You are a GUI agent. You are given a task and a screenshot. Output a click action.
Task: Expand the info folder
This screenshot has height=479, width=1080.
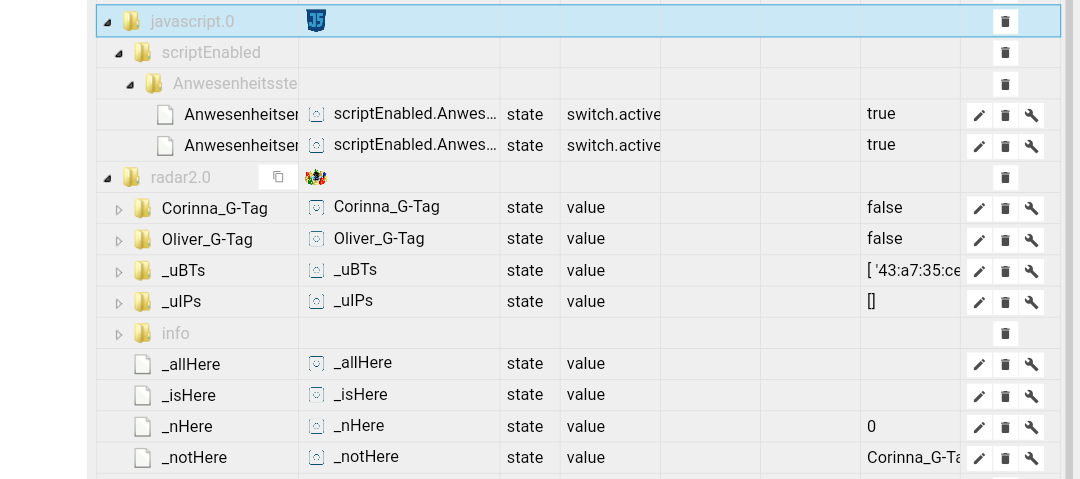[119, 334]
